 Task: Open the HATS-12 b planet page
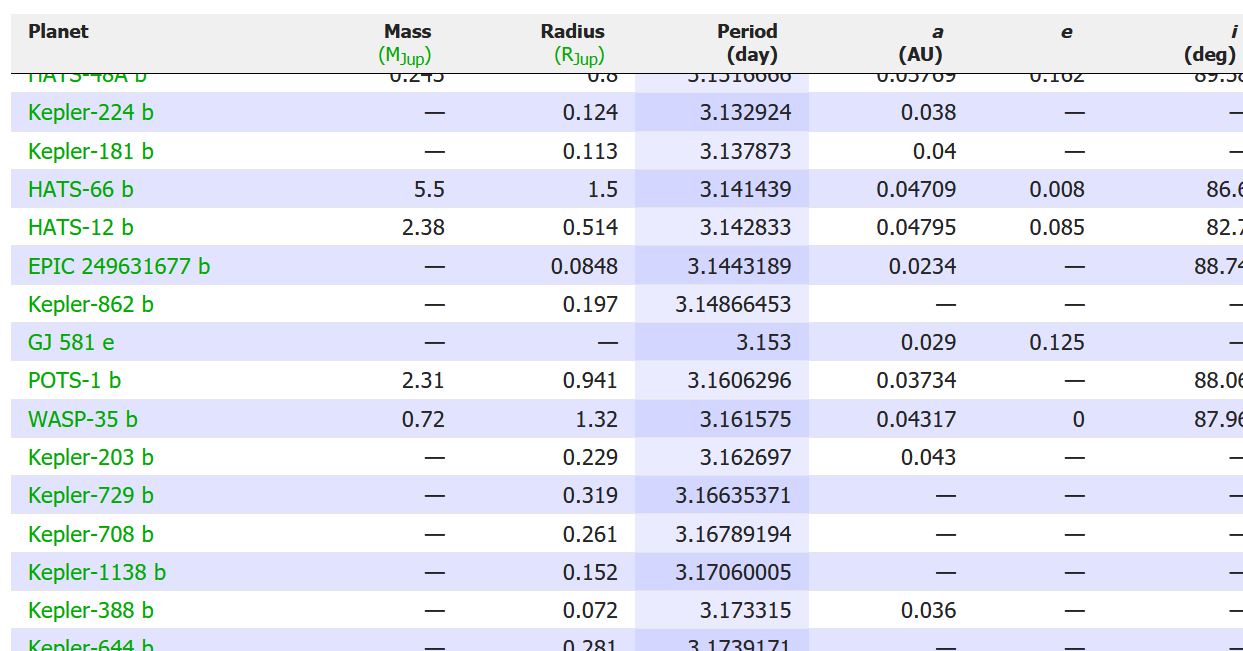[x=80, y=228]
